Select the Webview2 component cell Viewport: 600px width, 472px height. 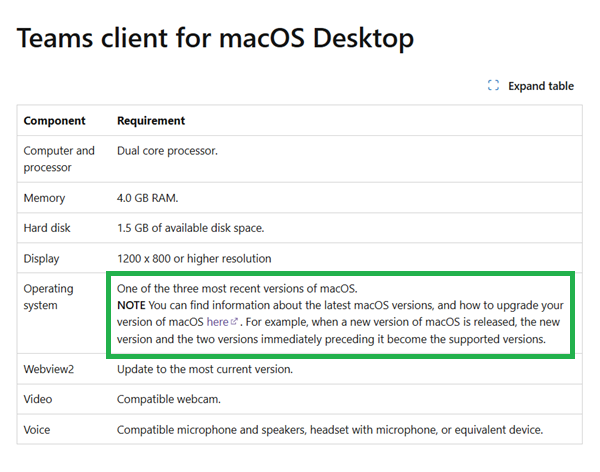[x=49, y=369]
